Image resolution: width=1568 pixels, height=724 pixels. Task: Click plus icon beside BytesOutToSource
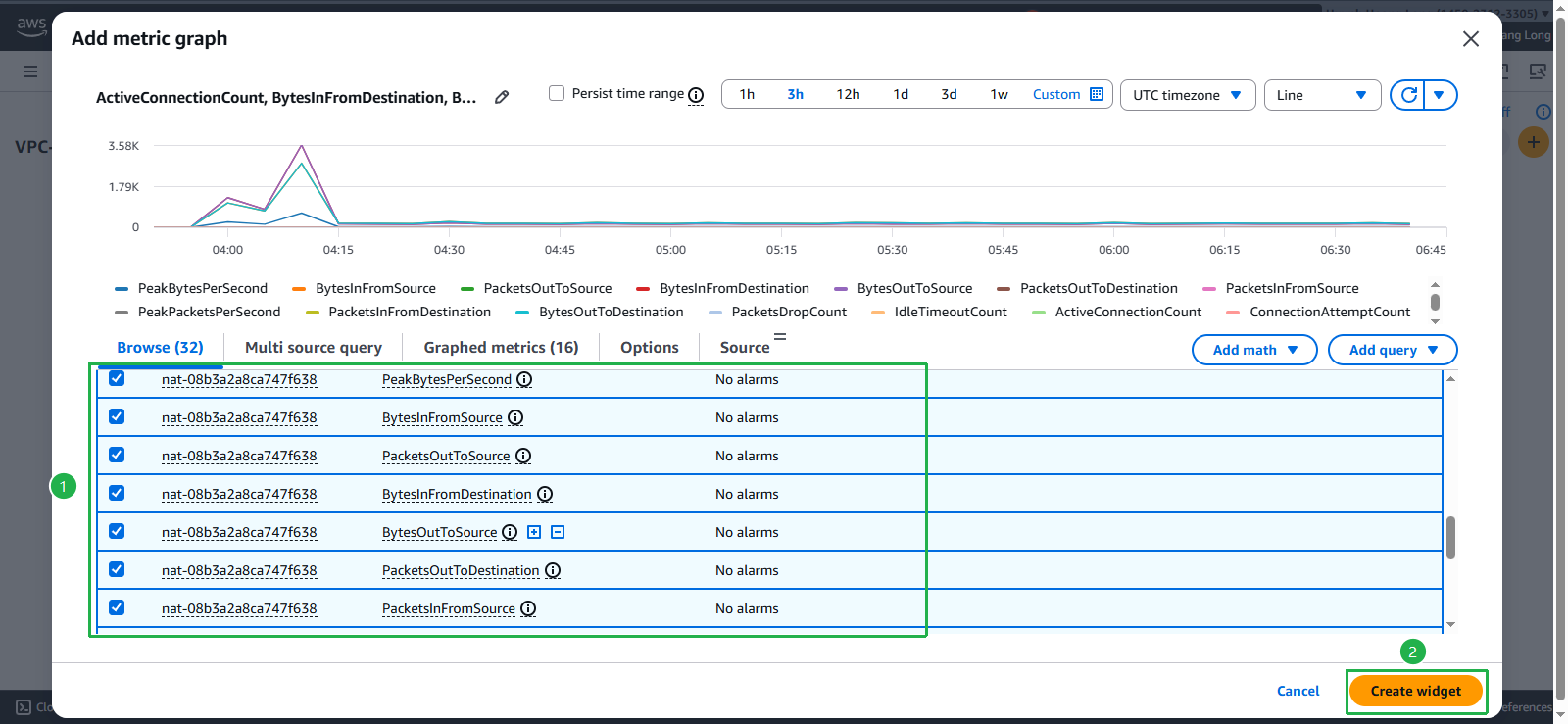pyautogui.click(x=534, y=532)
